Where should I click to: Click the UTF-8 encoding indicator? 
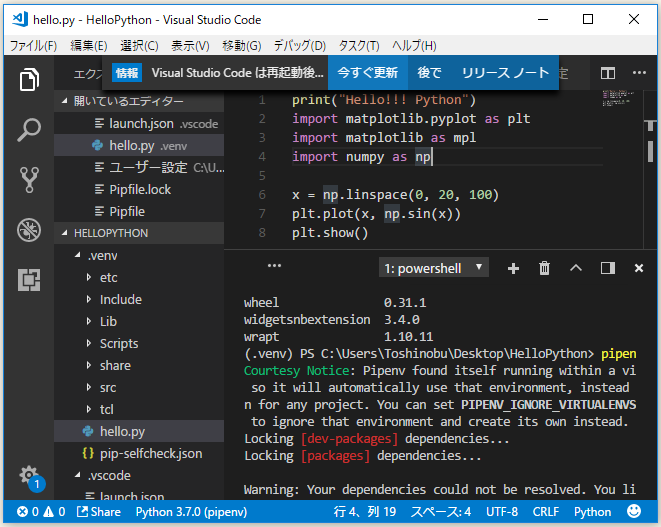pos(502,512)
